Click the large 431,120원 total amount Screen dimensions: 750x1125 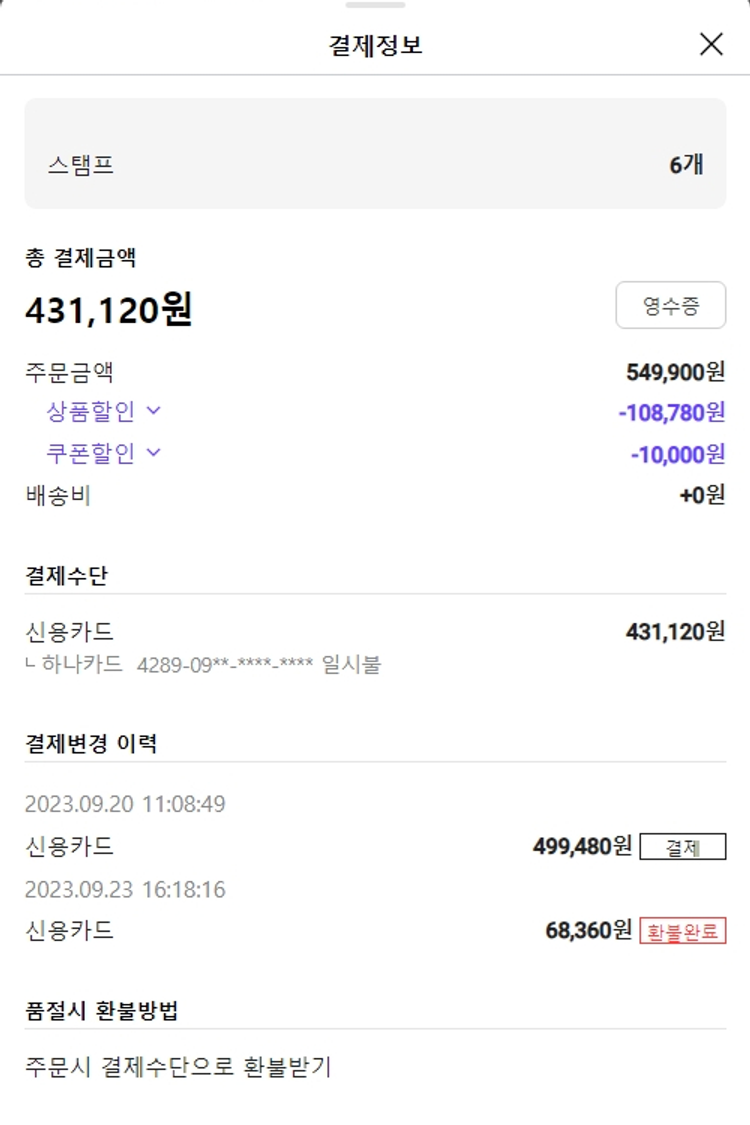point(108,310)
